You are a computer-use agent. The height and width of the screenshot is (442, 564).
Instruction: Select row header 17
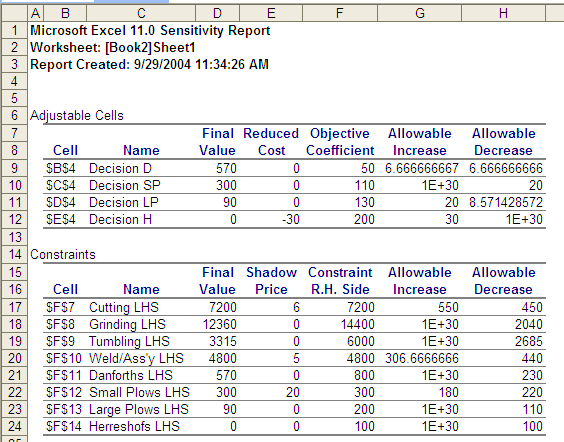[14, 307]
